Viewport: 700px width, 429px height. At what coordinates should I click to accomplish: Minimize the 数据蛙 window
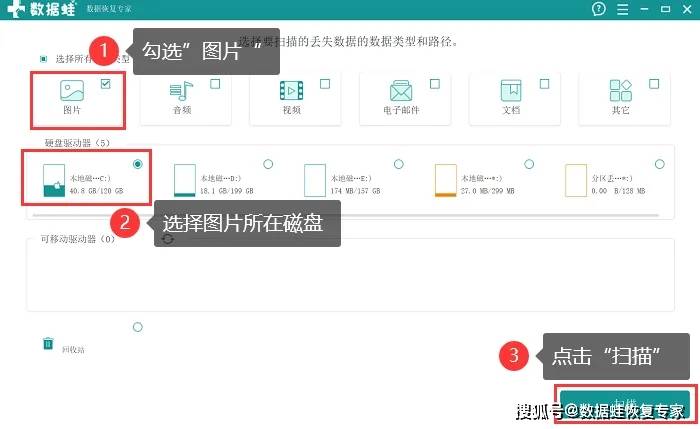[644, 9]
